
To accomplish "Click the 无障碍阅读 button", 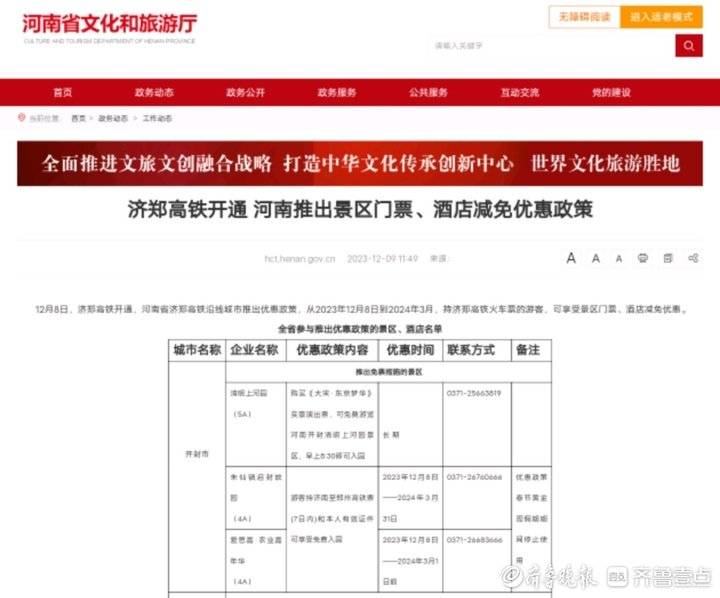I will click(x=584, y=17).
